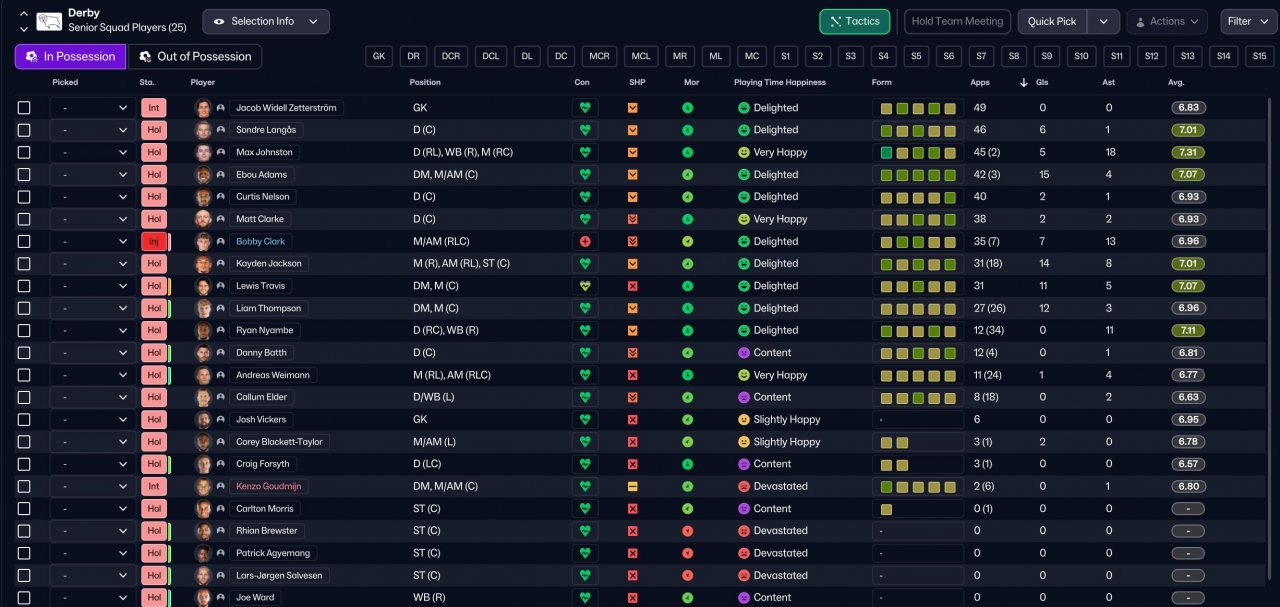Open the Tactics screen
1280x607 pixels.
coord(854,21)
